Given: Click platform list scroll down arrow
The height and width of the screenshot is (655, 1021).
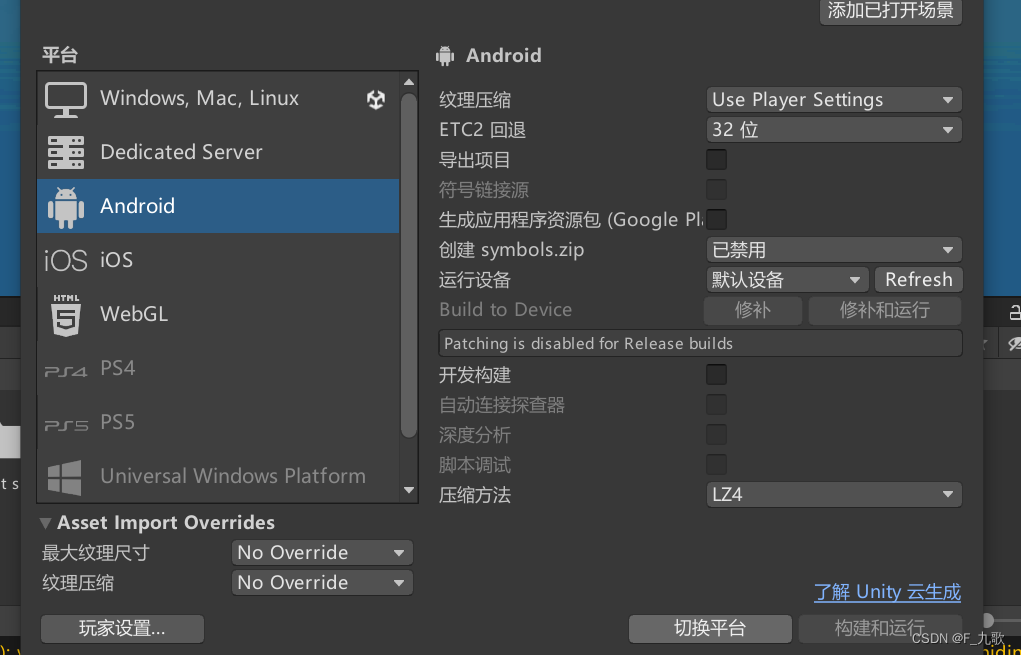Looking at the screenshot, I should [x=409, y=490].
